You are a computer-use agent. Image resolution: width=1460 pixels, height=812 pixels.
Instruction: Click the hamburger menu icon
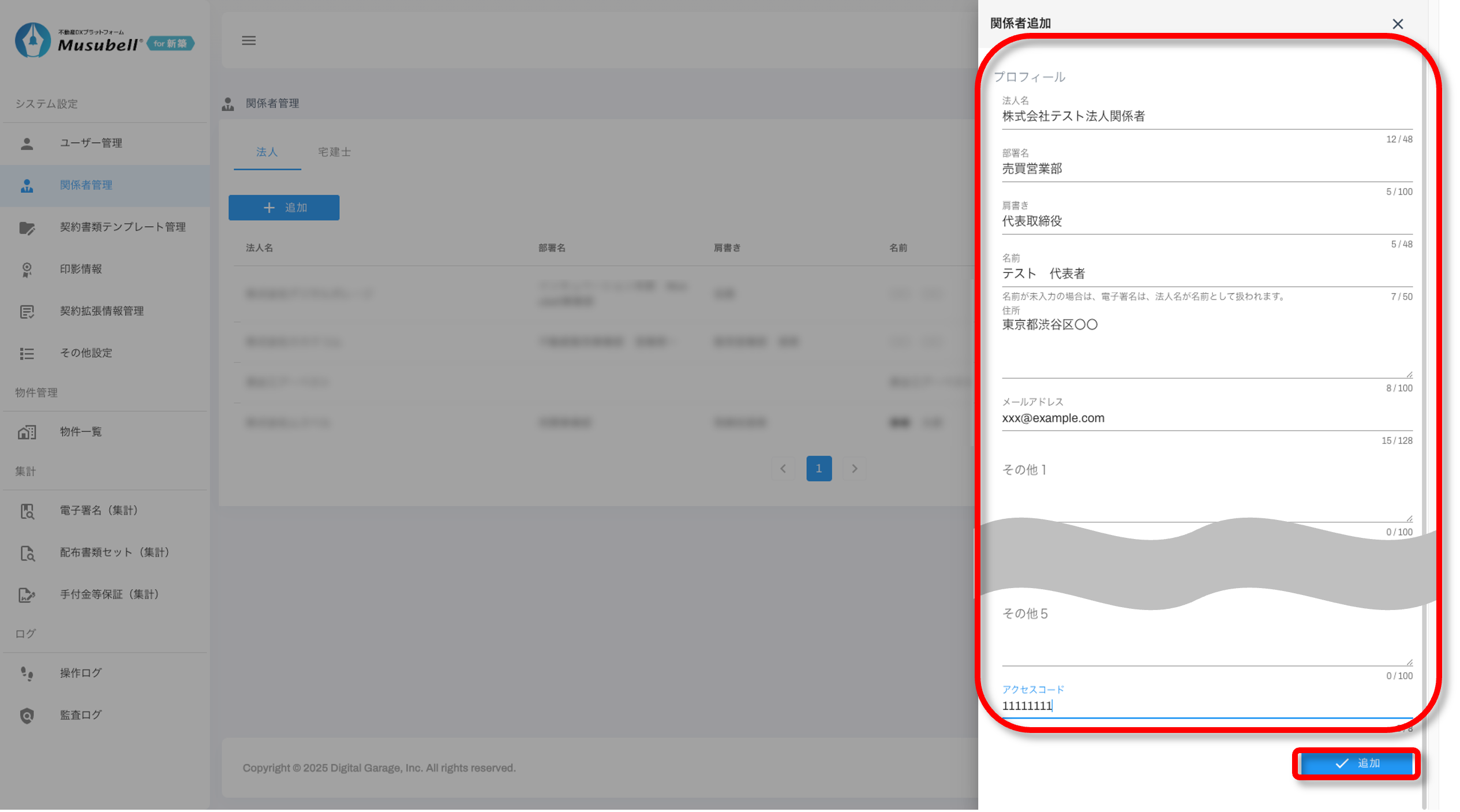[249, 40]
